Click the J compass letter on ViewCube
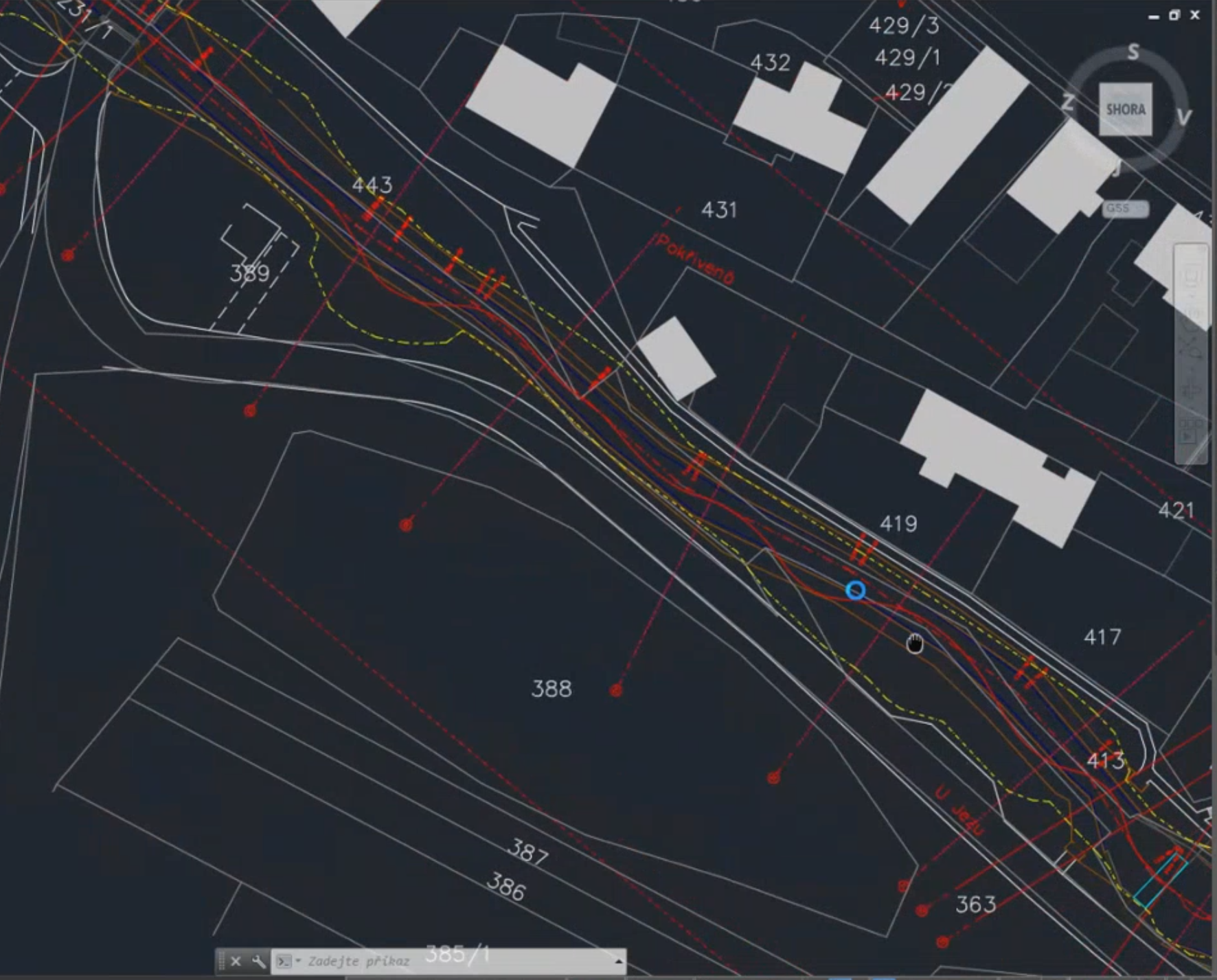1217x980 pixels. [x=1117, y=168]
